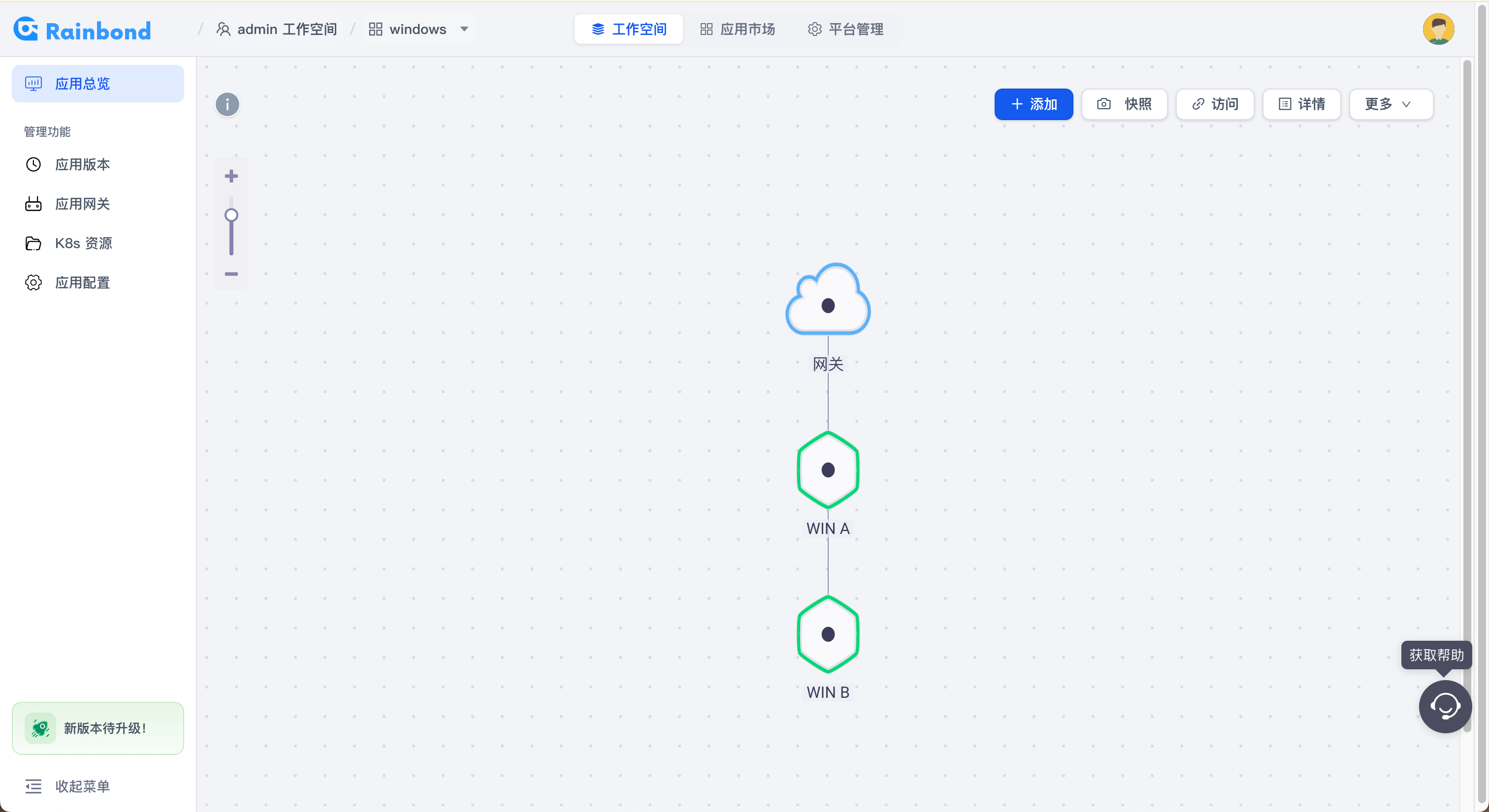Select the WIN A hexagon component
1489x812 pixels.
coord(828,469)
